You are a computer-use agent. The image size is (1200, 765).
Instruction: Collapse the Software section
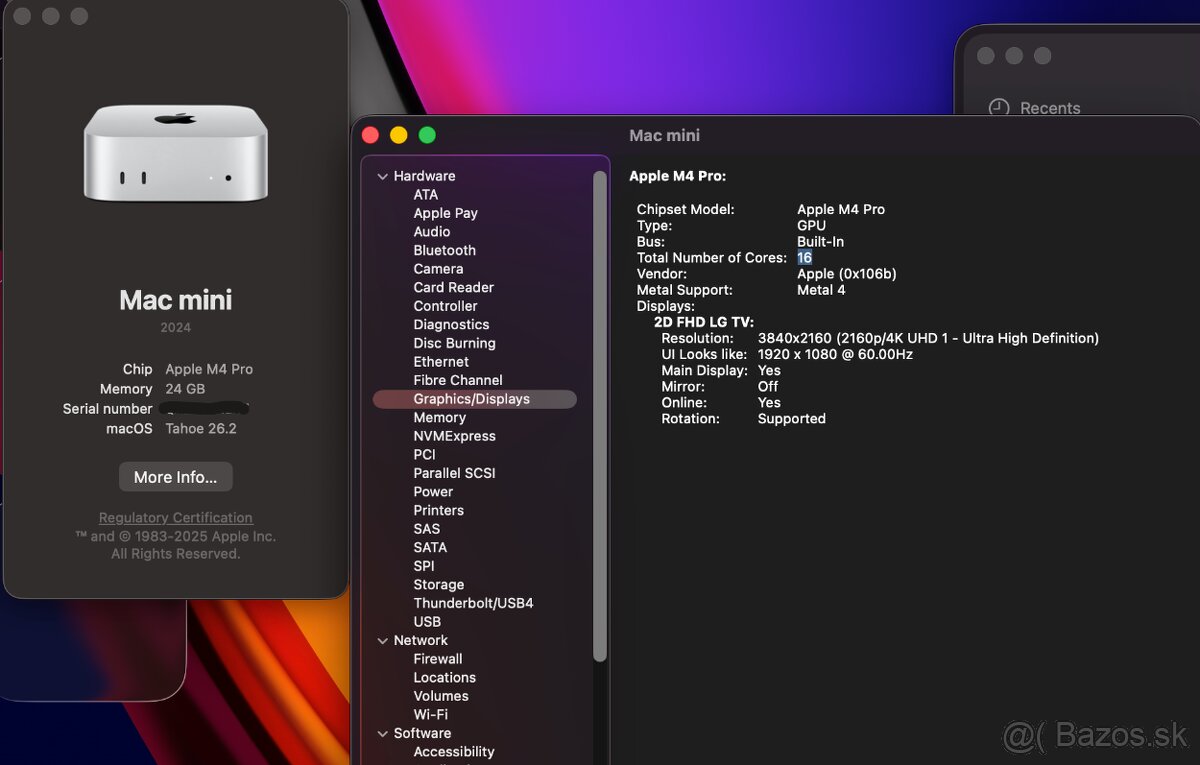[x=382, y=733]
